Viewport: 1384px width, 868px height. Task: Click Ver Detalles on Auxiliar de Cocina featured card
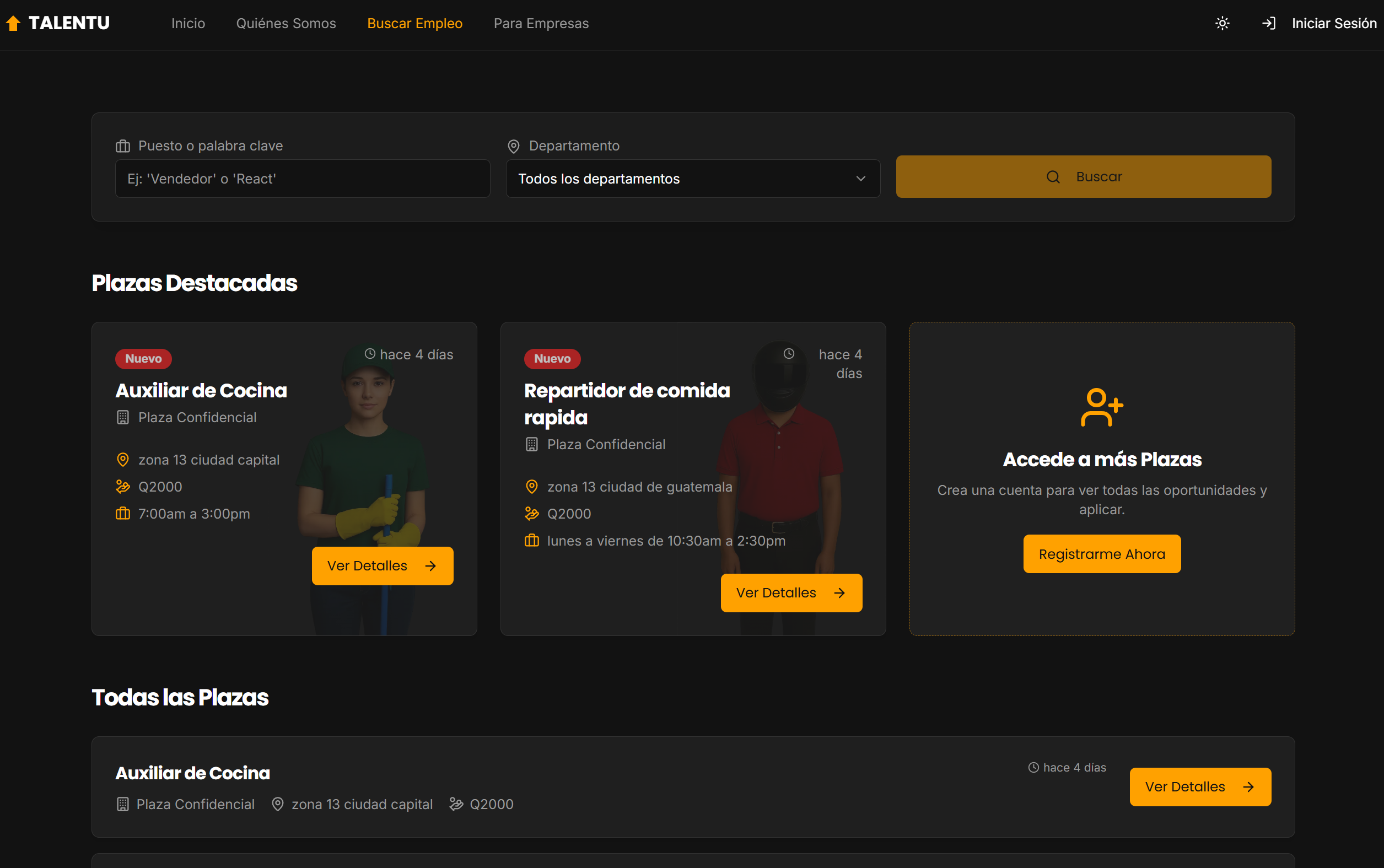(383, 566)
